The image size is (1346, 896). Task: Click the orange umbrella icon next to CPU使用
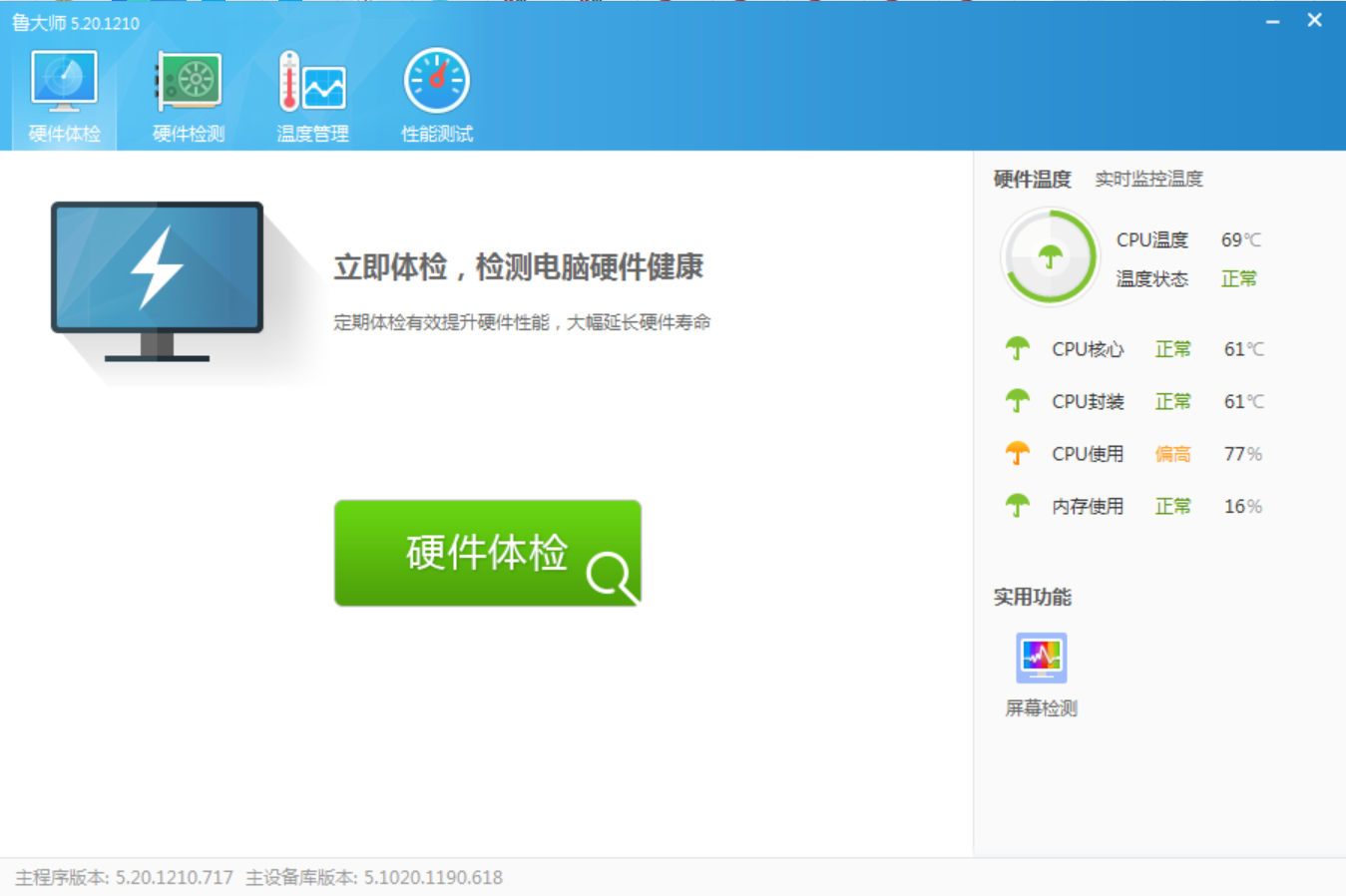(x=1017, y=453)
